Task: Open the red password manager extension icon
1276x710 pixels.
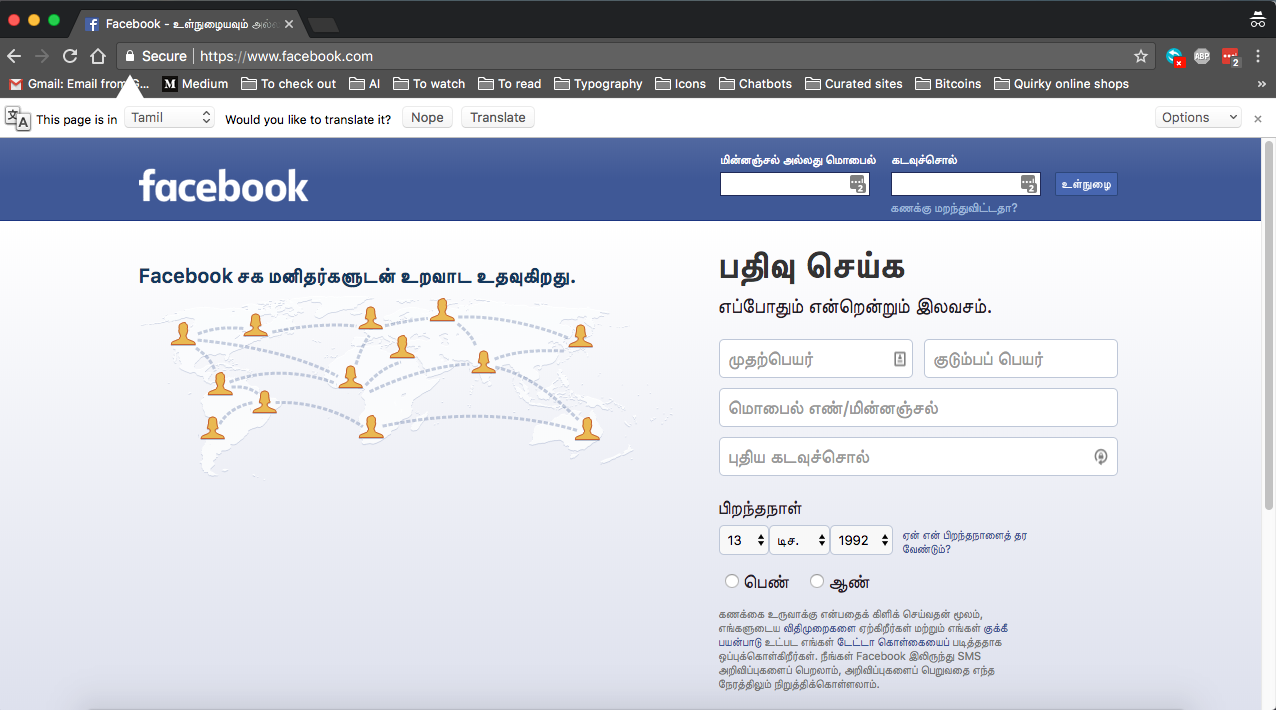Action: click(1231, 57)
